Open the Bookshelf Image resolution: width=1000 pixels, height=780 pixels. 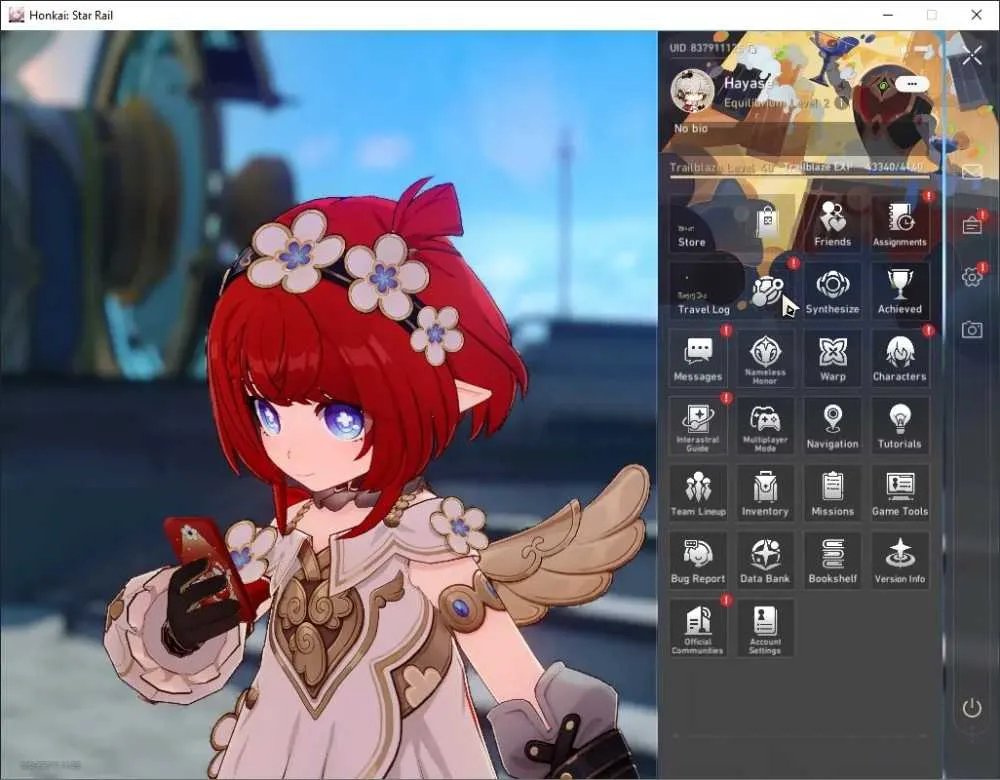(x=832, y=561)
